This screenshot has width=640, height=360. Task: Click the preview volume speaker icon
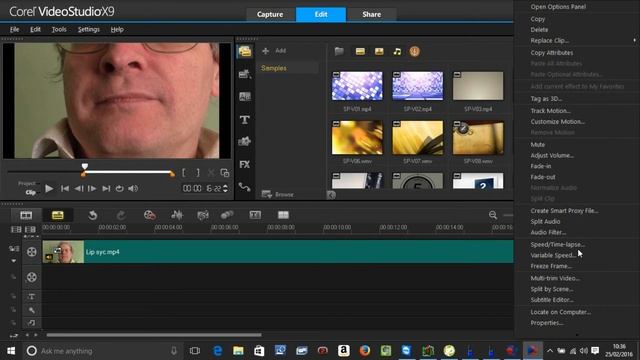pyautogui.click(x=133, y=189)
